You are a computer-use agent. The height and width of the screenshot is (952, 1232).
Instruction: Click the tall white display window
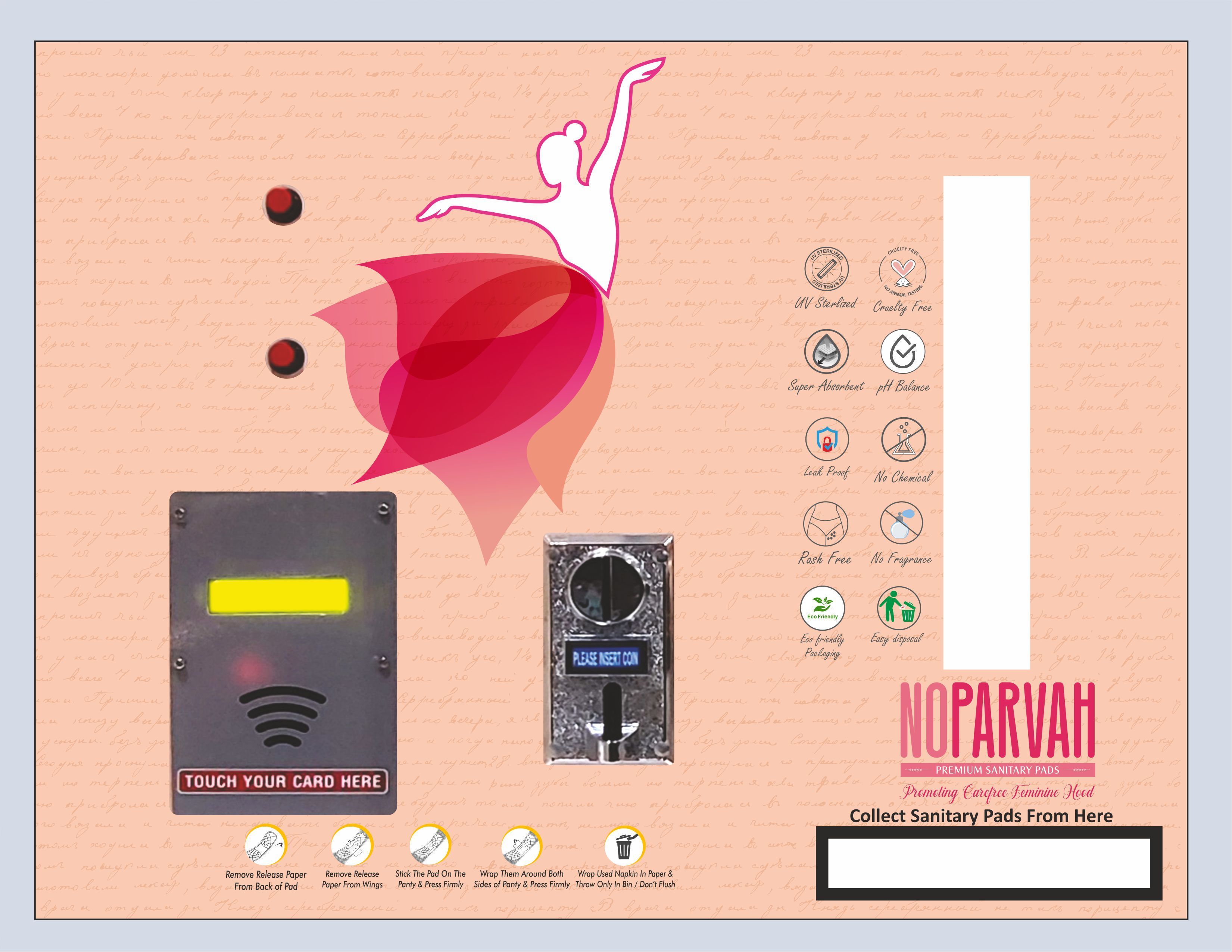tap(987, 422)
